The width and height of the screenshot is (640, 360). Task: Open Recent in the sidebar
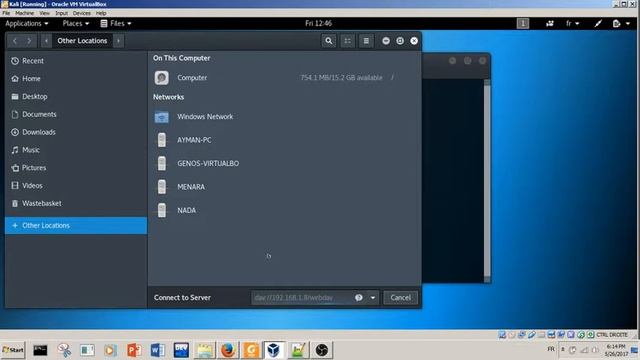[x=76, y=61]
